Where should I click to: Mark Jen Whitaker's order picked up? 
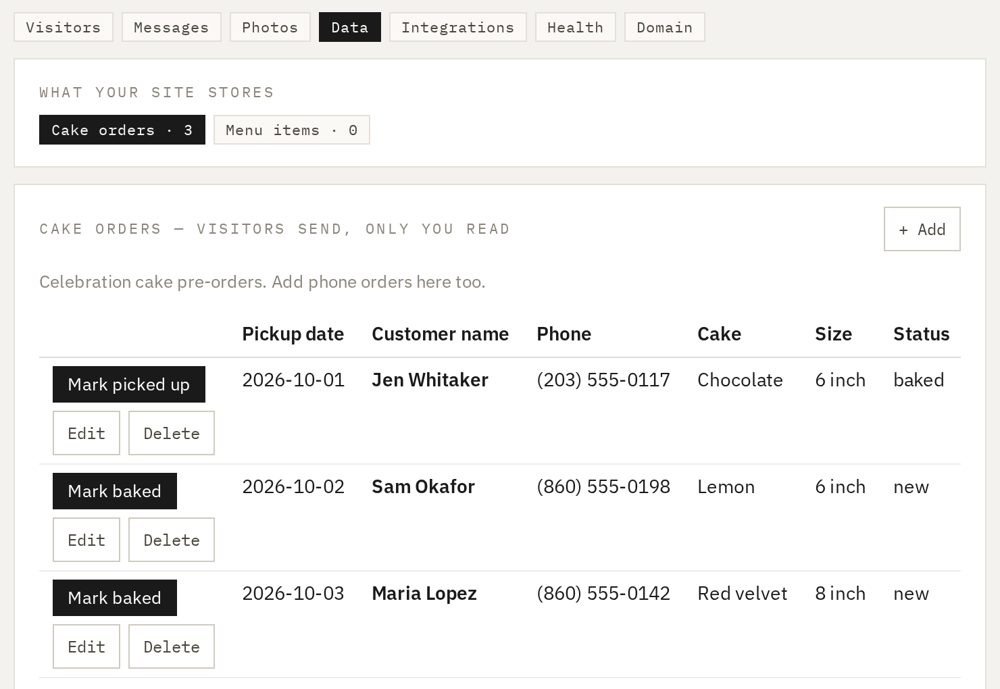tap(129, 385)
